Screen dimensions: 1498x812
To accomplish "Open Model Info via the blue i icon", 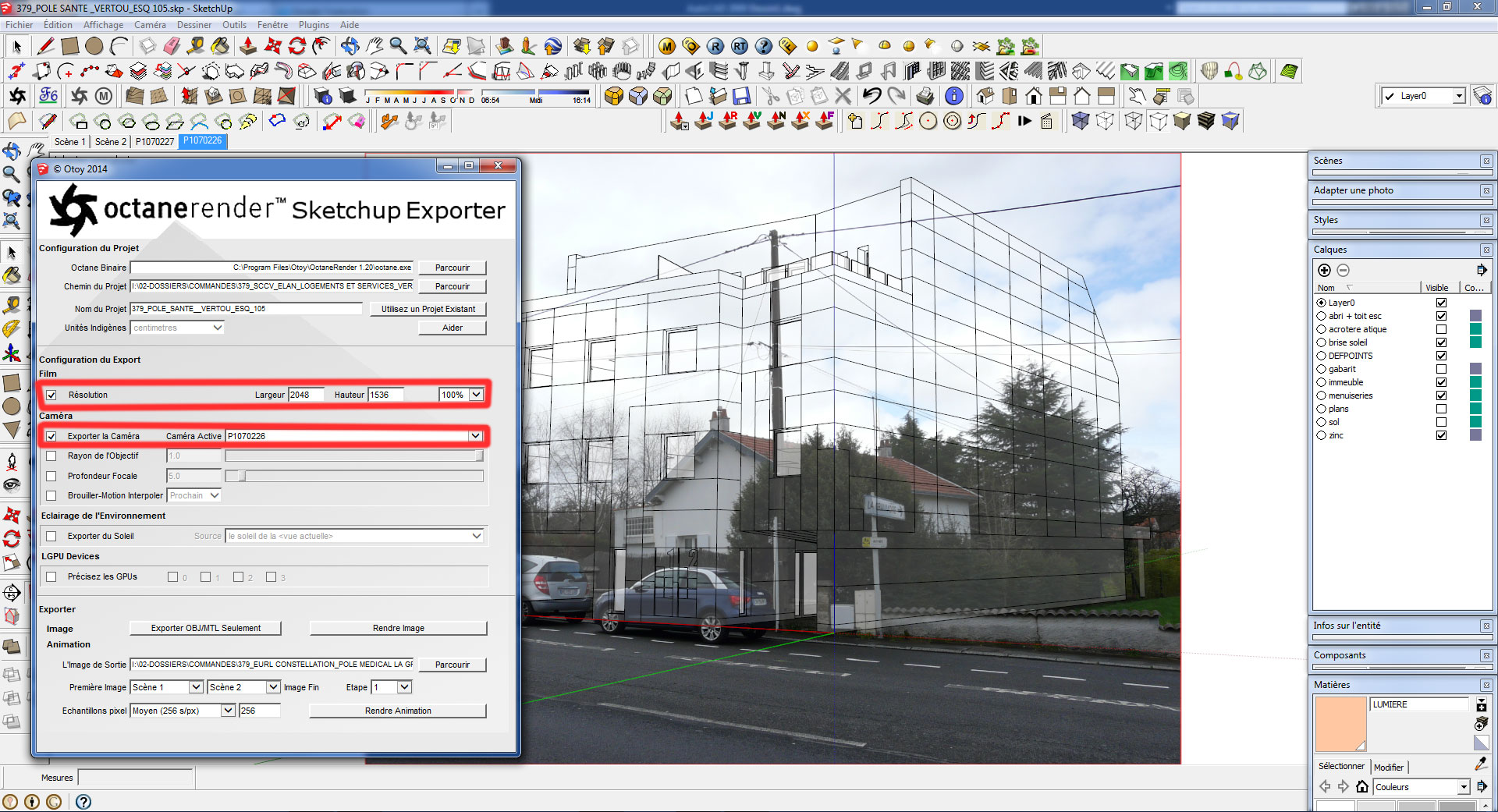I will [x=953, y=96].
